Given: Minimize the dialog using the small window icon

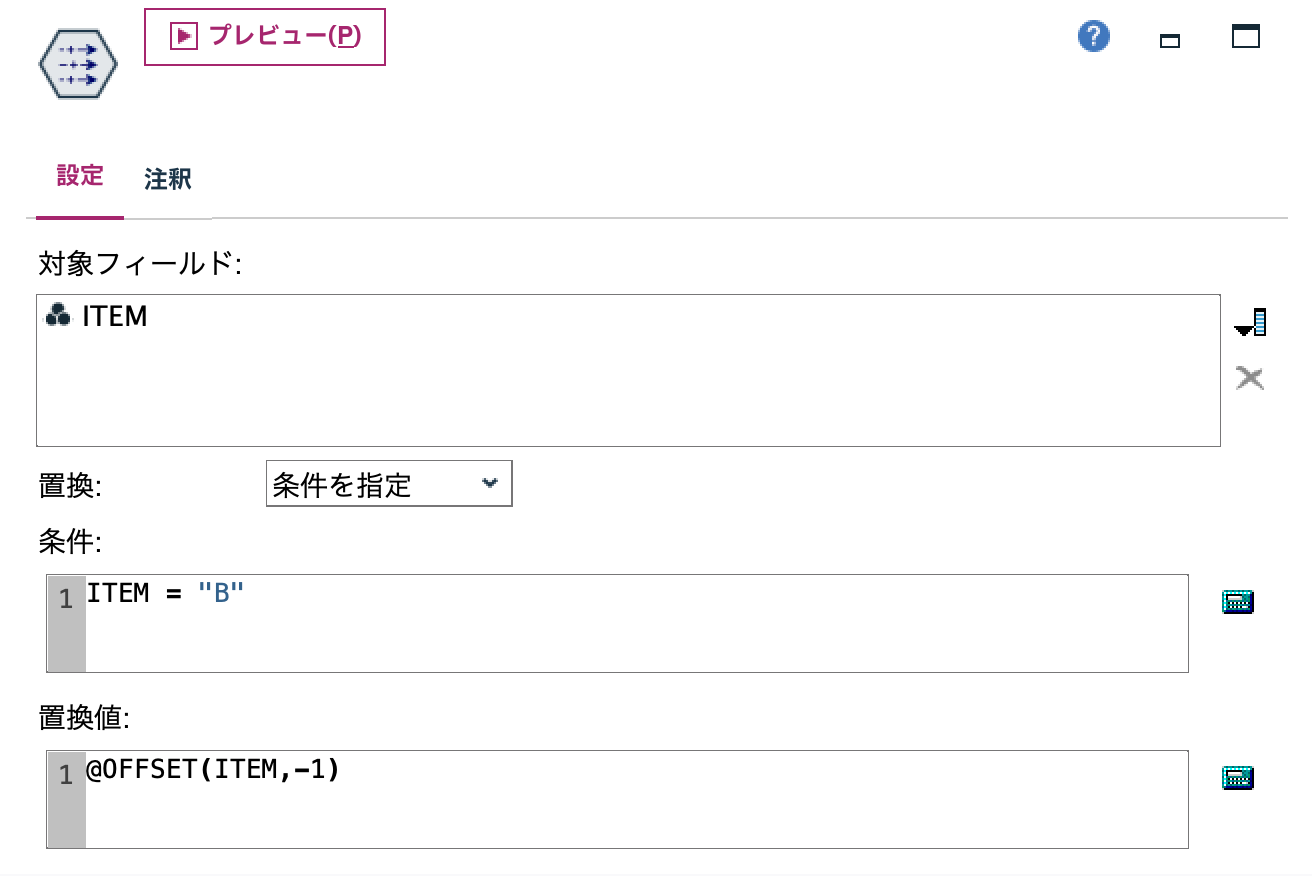Looking at the screenshot, I should coord(1170,42).
